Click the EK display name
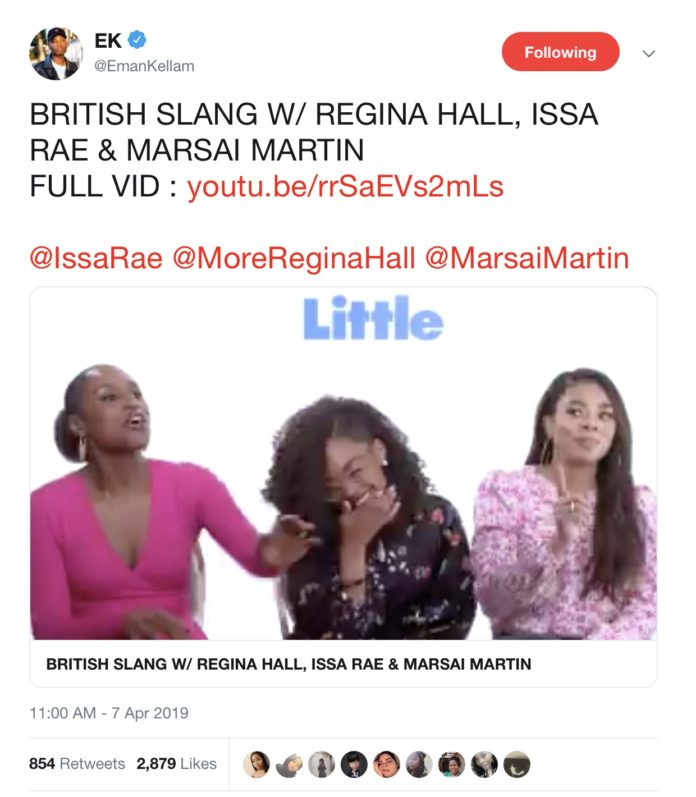 click(x=108, y=40)
